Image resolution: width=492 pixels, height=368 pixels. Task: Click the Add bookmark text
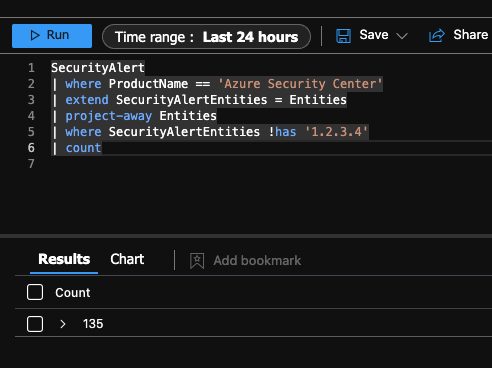coord(257,261)
